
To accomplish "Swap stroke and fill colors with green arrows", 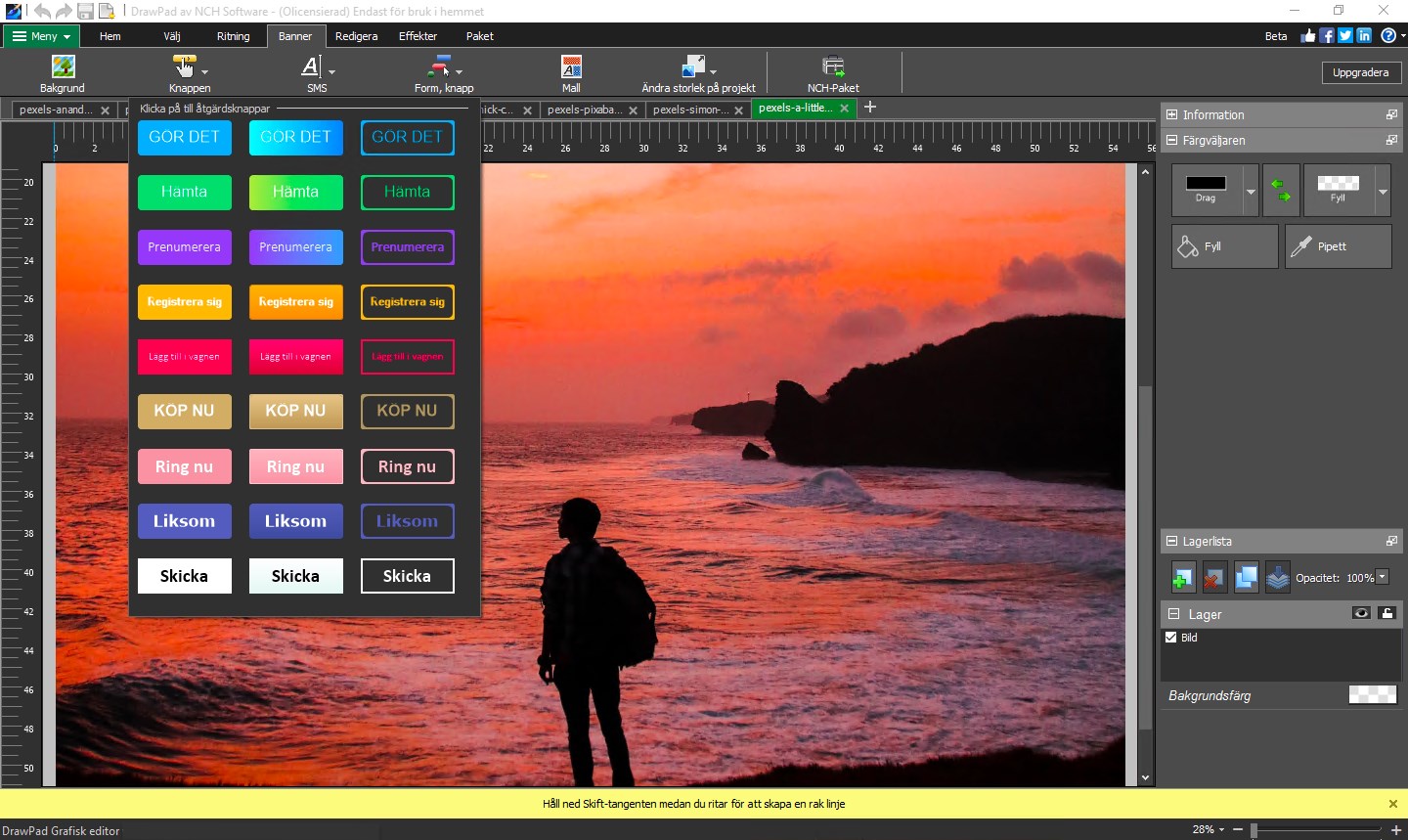I will pyautogui.click(x=1281, y=190).
